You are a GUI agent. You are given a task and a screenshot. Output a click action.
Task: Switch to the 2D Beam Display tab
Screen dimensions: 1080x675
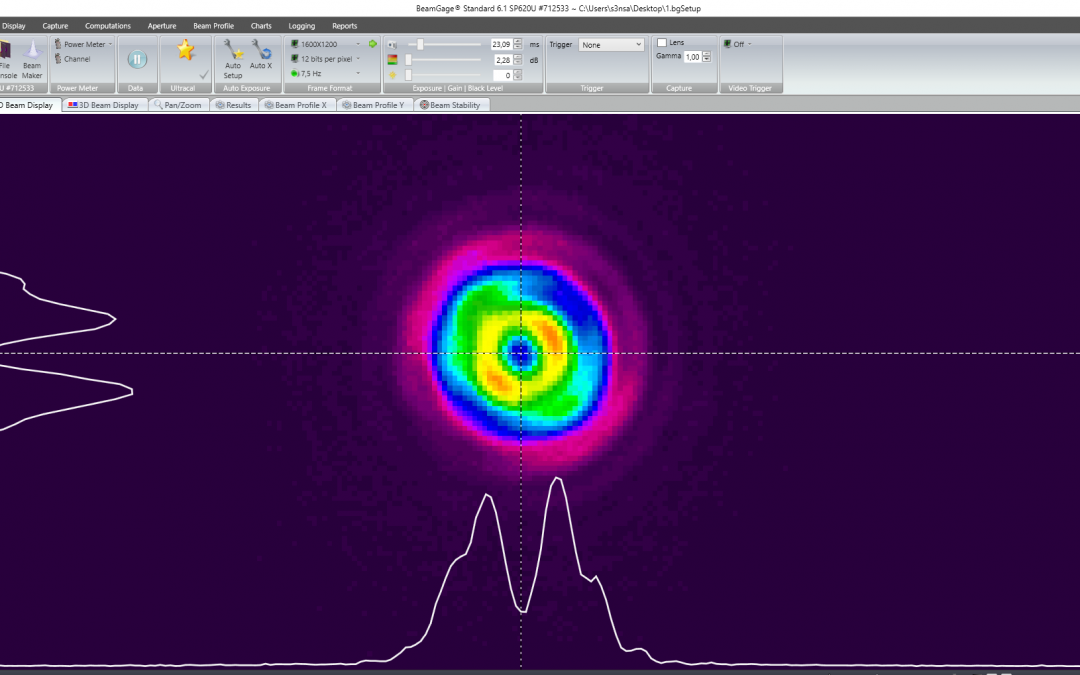[x=29, y=105]
